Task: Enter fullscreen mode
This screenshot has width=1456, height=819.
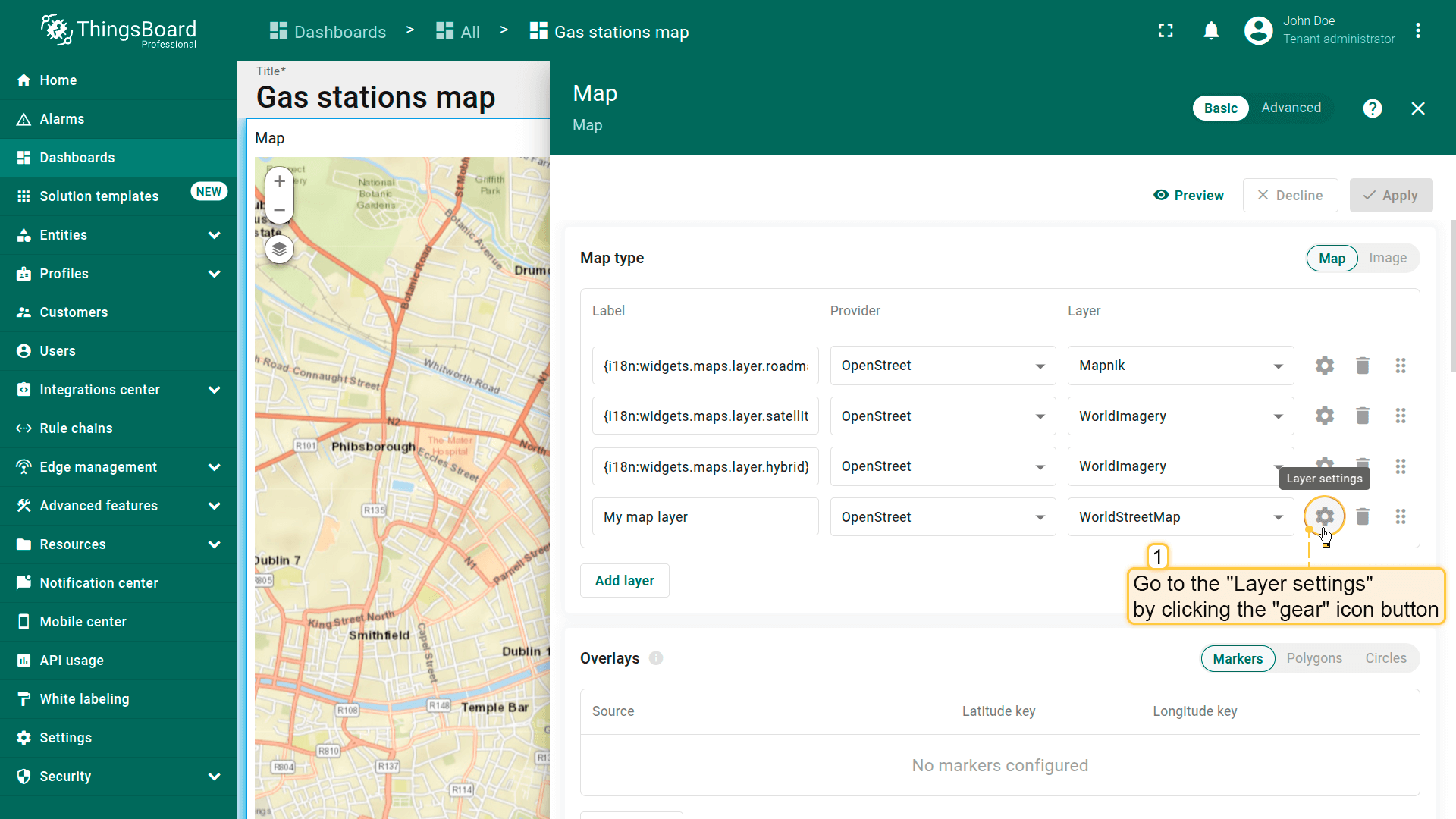Action: pos(1166,31)
